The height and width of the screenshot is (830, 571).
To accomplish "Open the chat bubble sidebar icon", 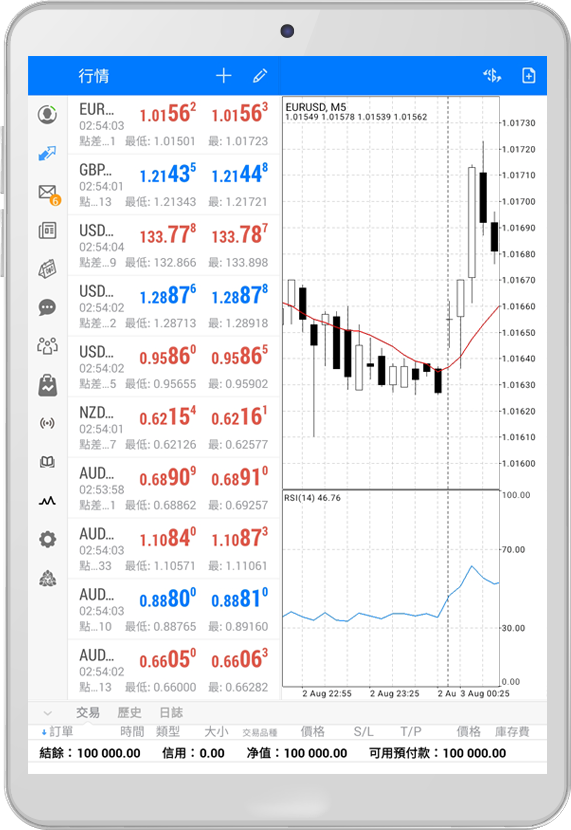I will coord(47,307).
